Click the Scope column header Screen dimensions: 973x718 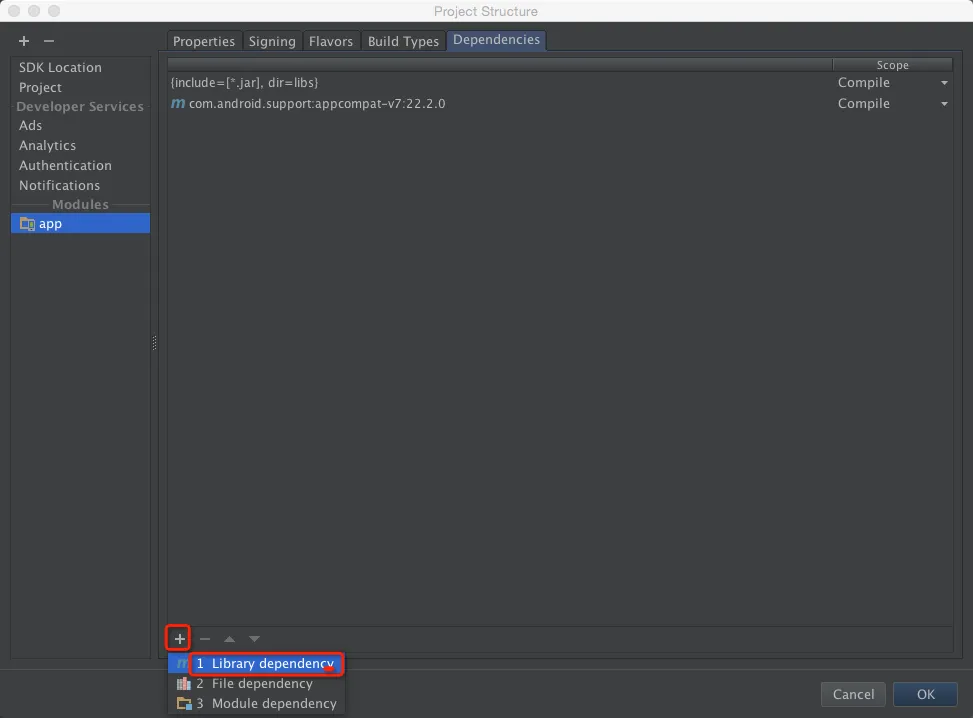(892, 65)
